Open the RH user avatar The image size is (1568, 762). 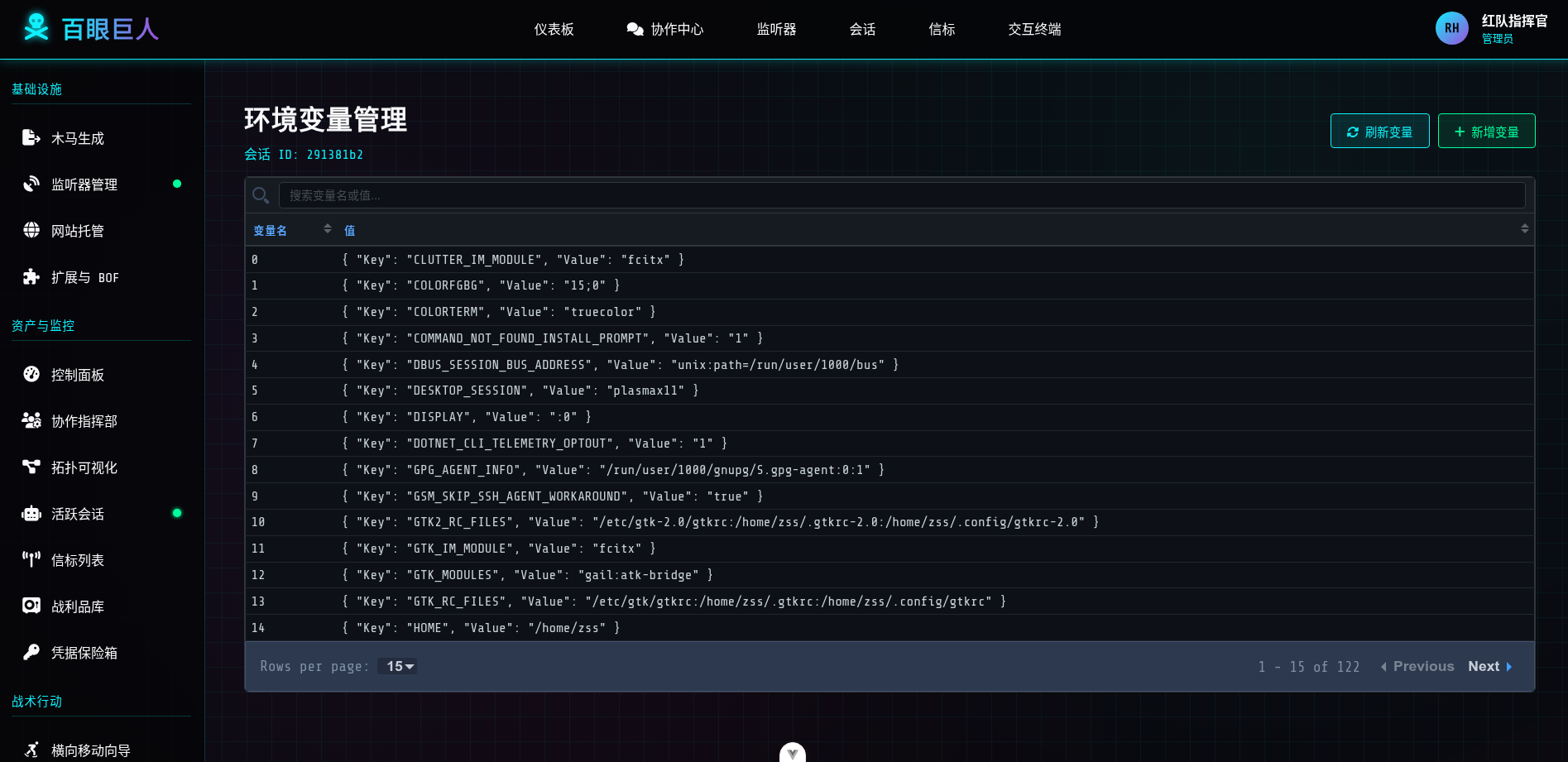point(1451,29)
